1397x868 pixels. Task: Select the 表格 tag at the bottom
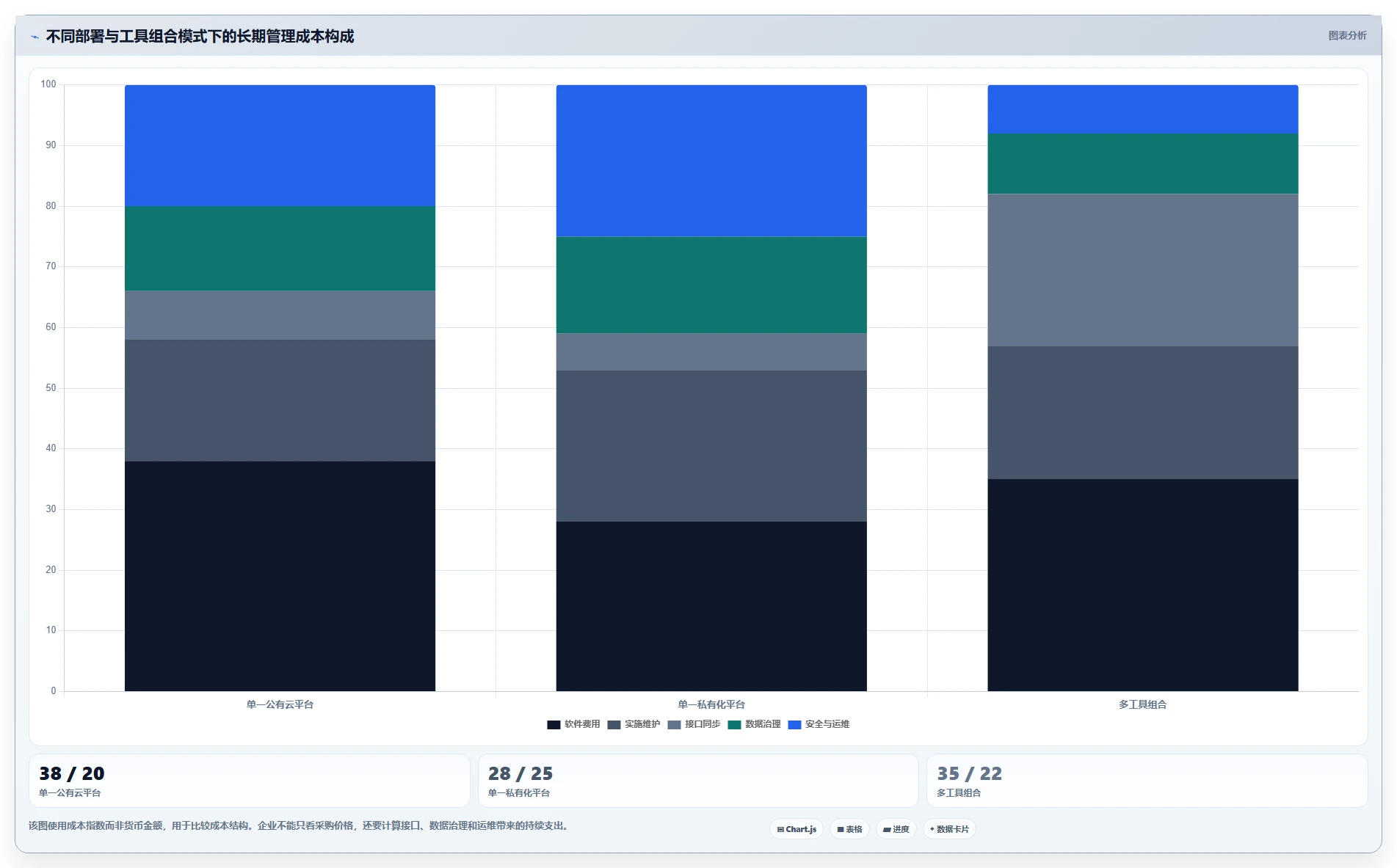[x=849, y=829]
